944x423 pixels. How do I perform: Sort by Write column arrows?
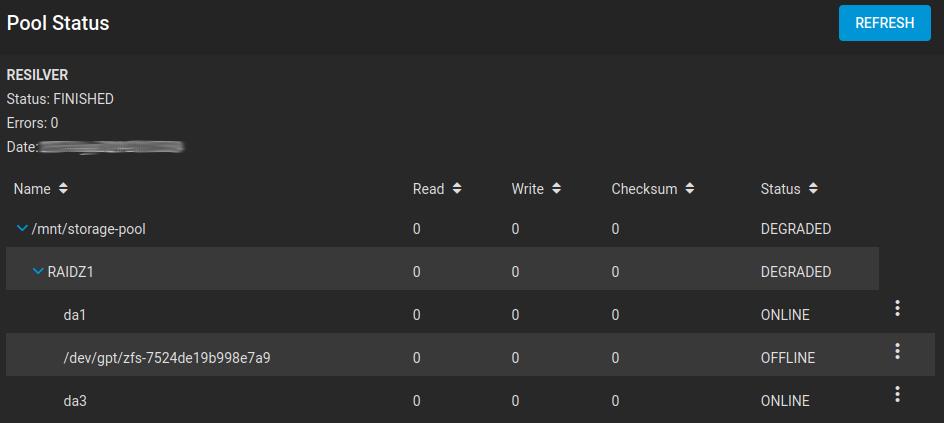coord(556,188)
